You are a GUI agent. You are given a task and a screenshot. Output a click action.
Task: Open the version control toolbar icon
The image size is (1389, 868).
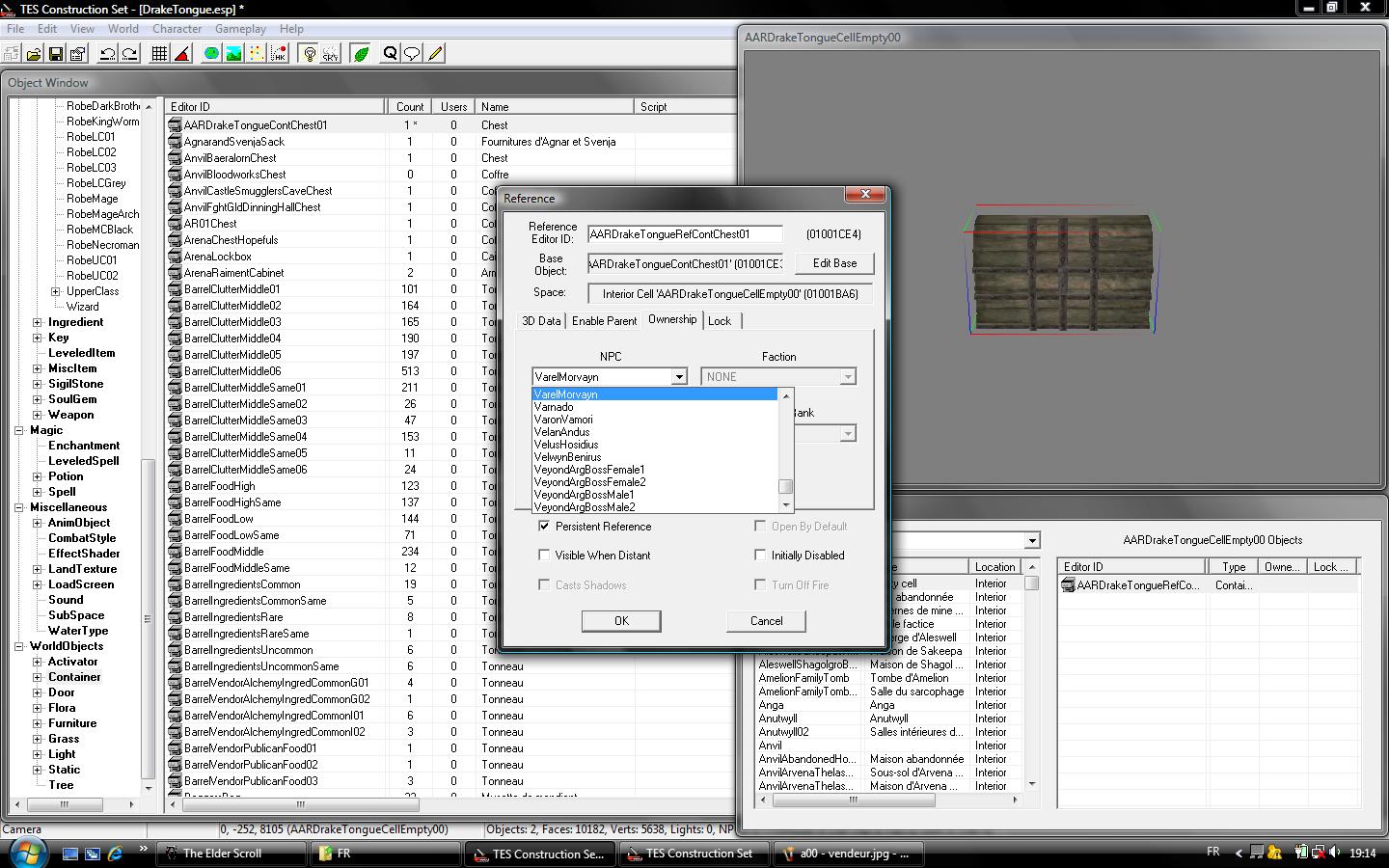pos(12,54)
